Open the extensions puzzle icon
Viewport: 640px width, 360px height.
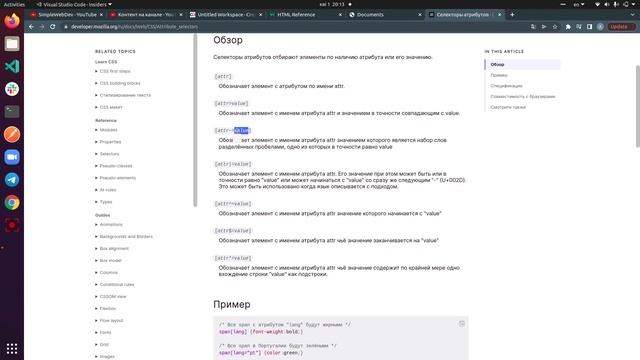[x=568, y=27]
